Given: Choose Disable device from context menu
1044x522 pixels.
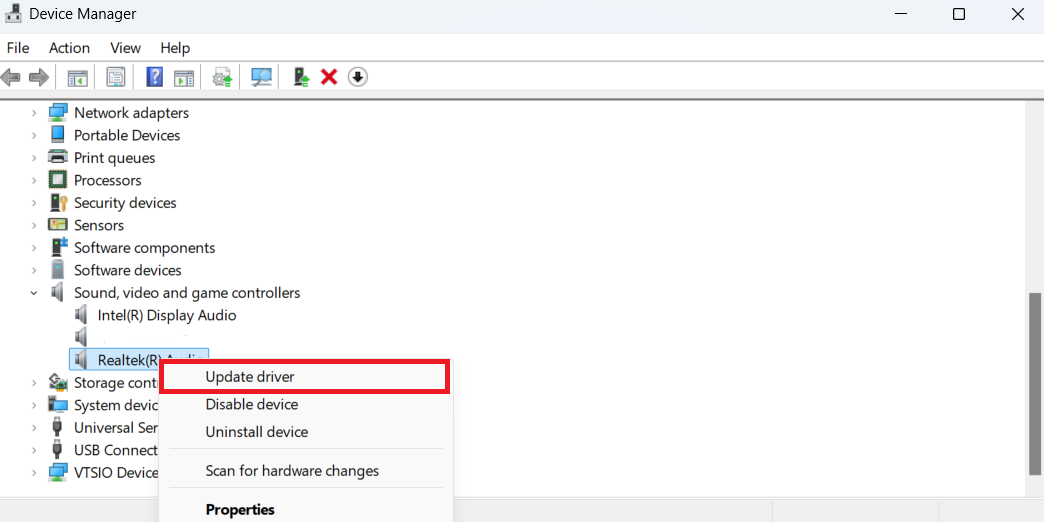Looking at the screenshot, I should pos(305,404).
